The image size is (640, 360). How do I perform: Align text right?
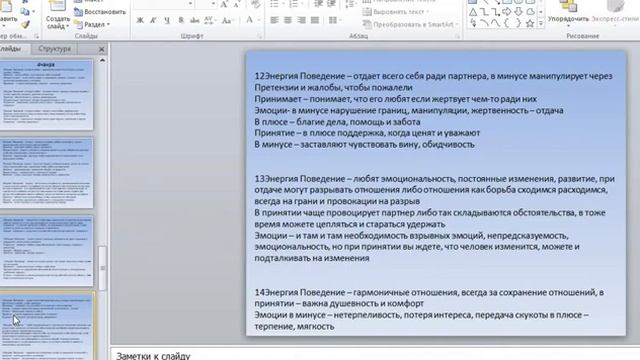[301, 20]
